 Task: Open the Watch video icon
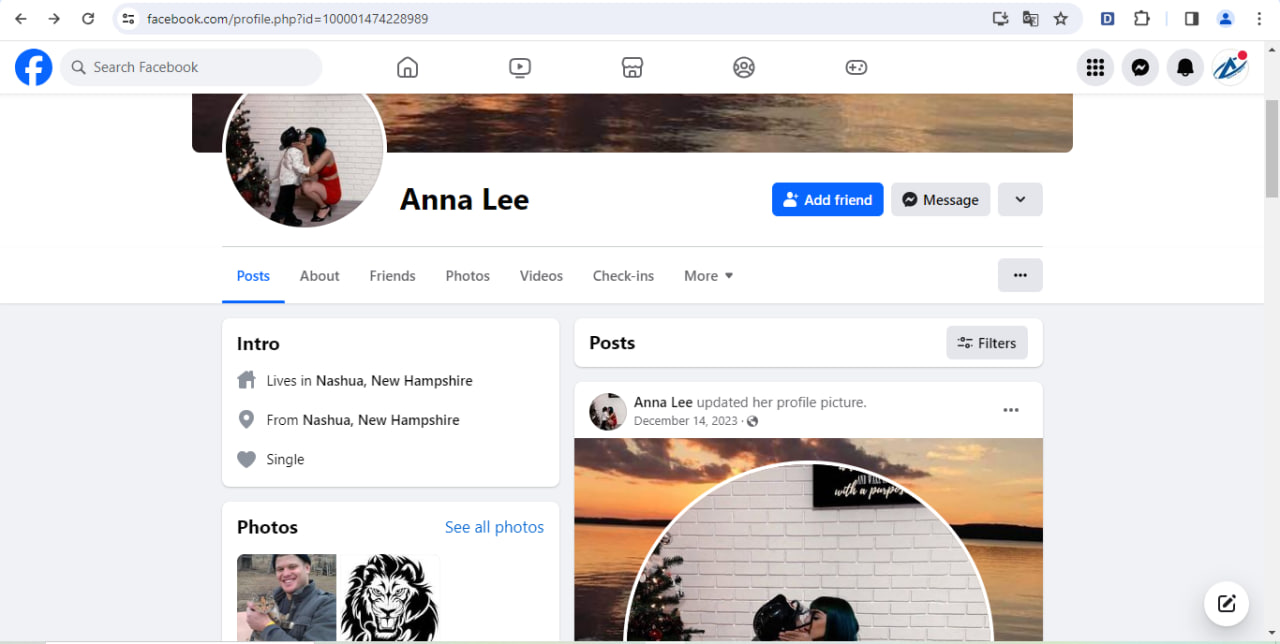(519, 67)
